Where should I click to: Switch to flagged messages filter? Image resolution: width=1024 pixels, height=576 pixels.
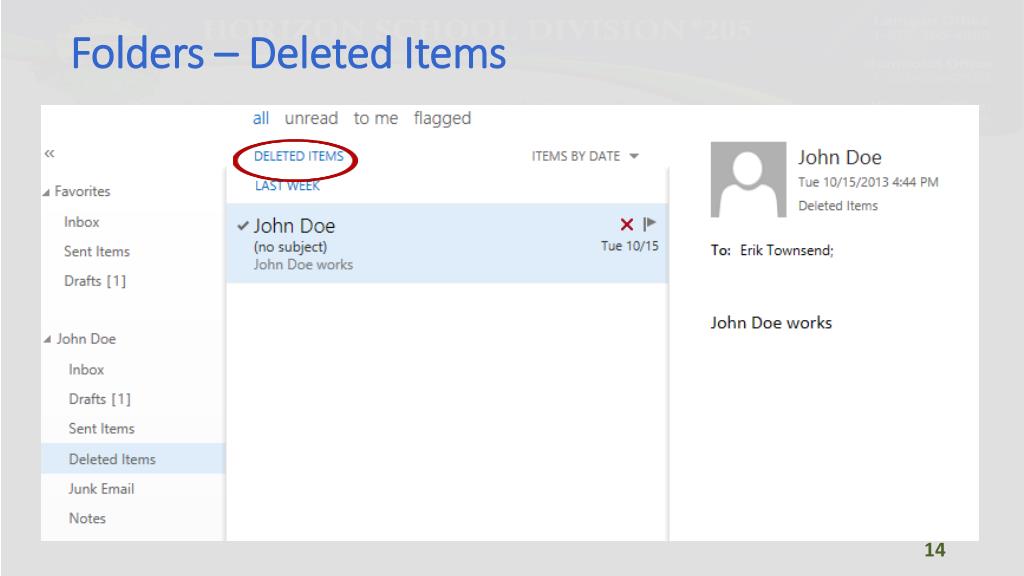click(442, 118)
